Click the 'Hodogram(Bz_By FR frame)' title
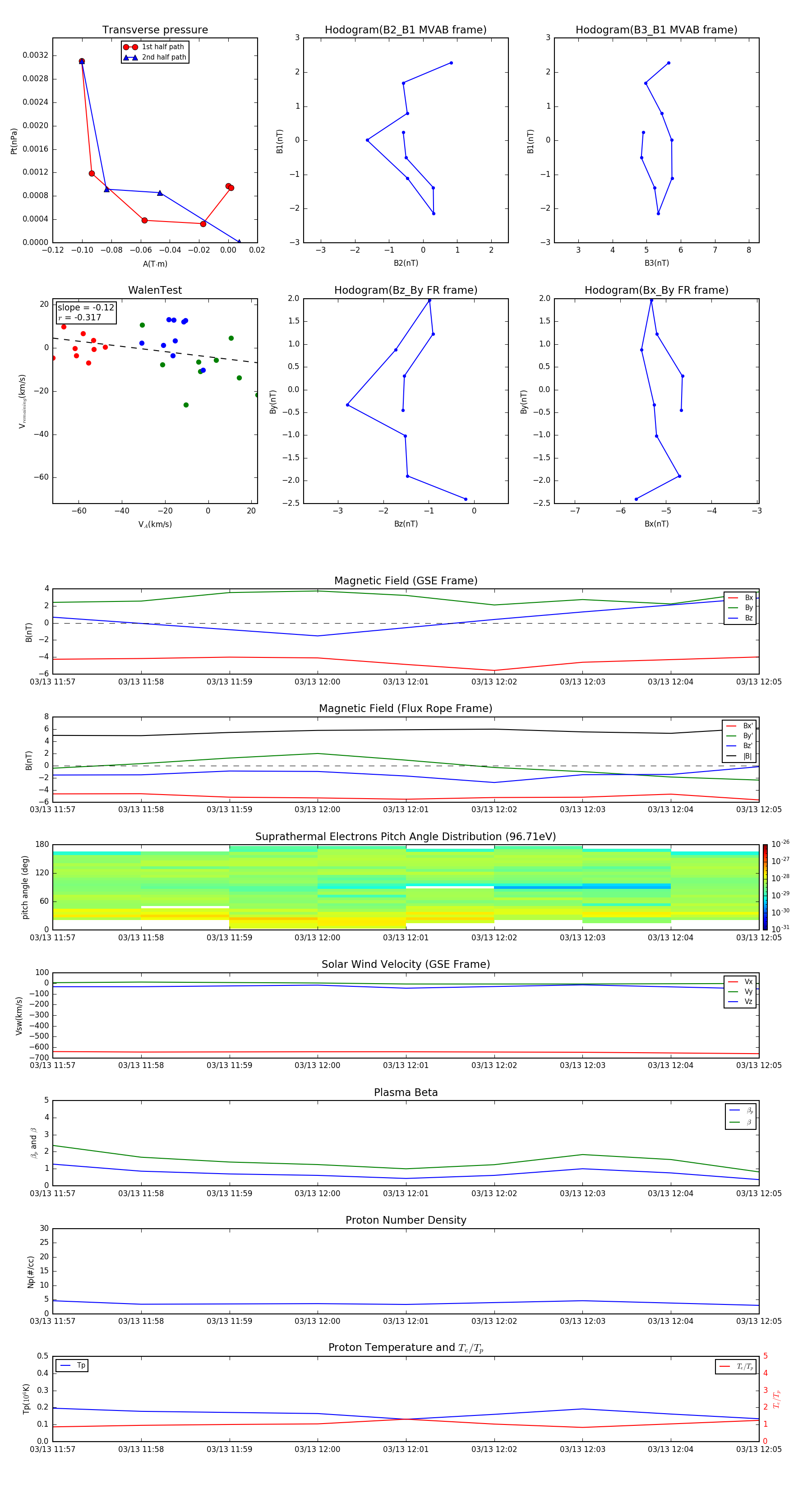Screen dimensions: 812x1489 point(406,290)
